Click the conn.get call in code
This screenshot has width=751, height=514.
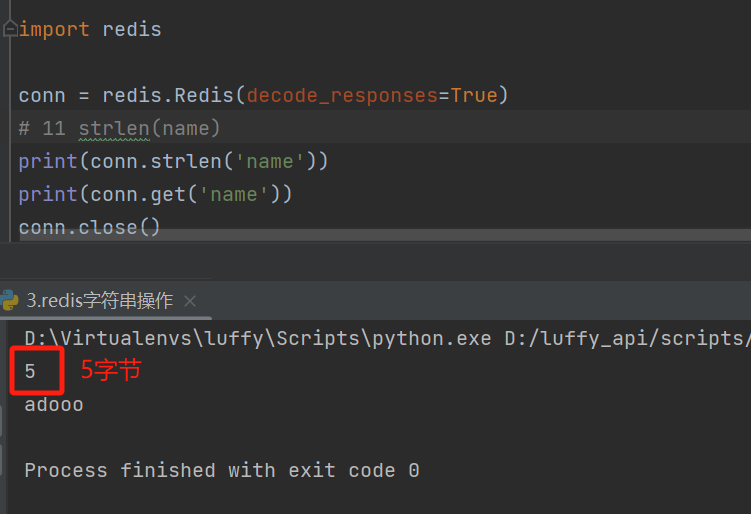[140, 194]
